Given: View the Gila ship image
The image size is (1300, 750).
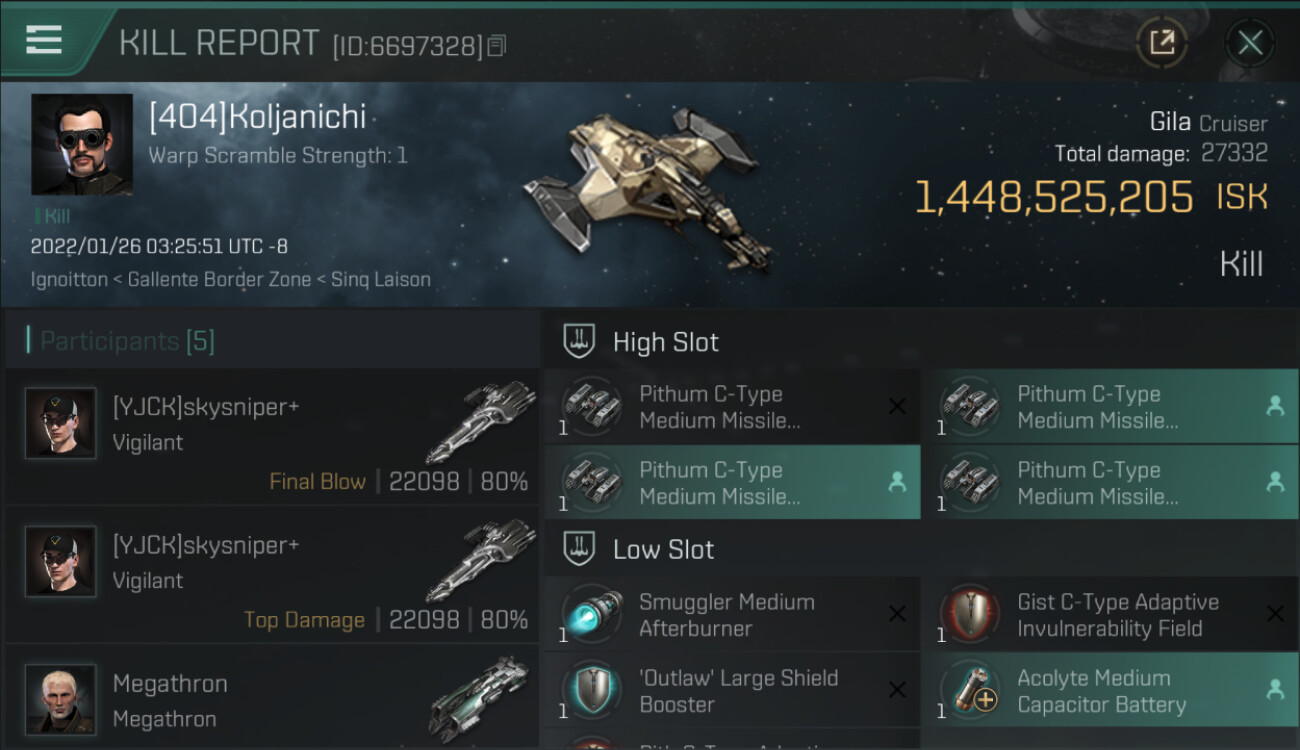Looking at the screenshot, I should coord(650,185).
